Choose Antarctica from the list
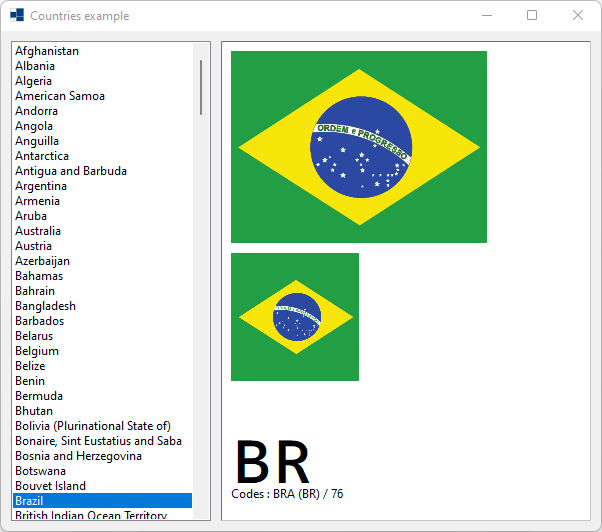Image resolution: width=602 pixels, height=532 pixels. coord(103,156)
